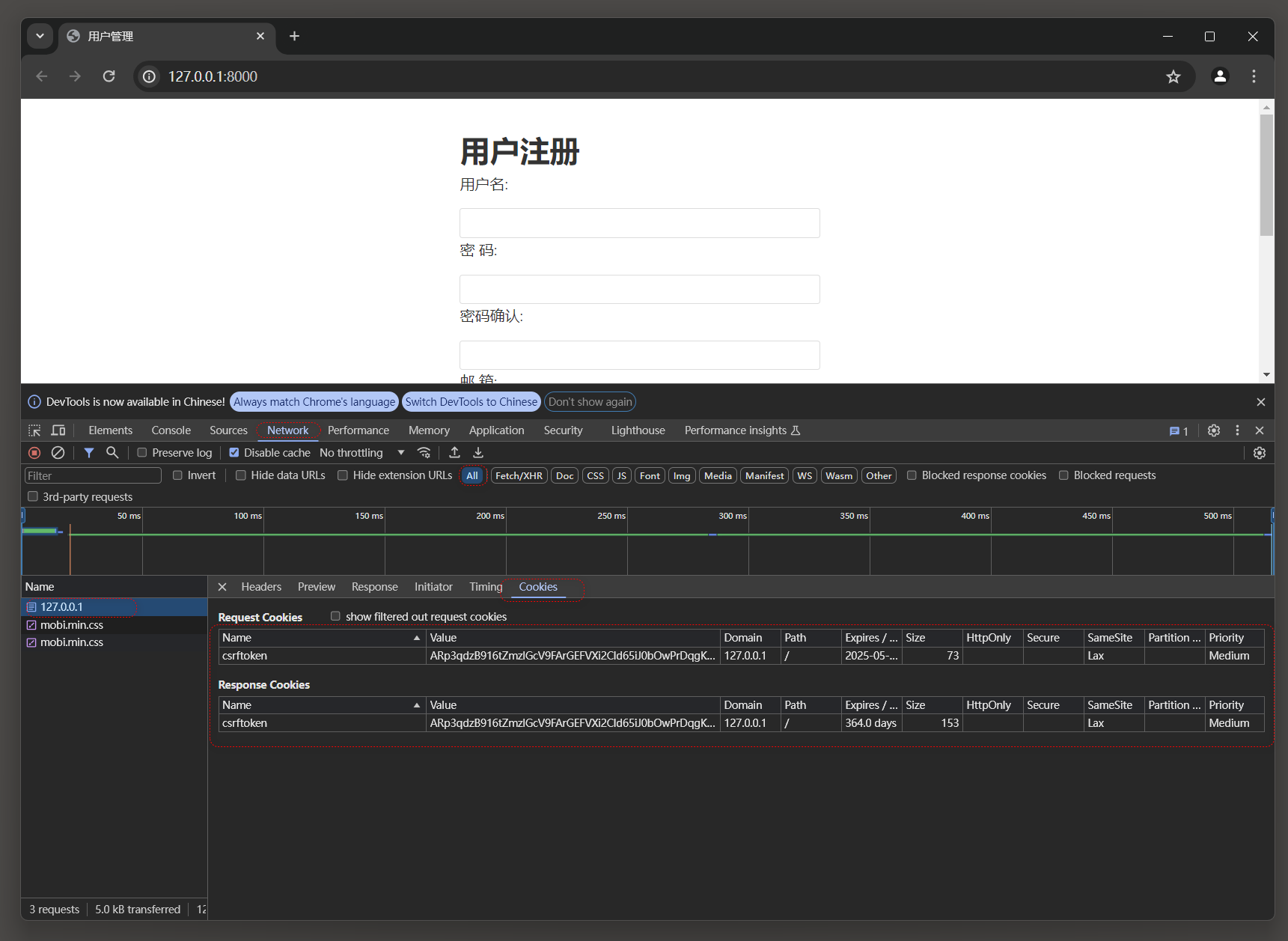Stop recording network log
Viewport: 1288px width, 941px height.
click(x=34, y=453)
